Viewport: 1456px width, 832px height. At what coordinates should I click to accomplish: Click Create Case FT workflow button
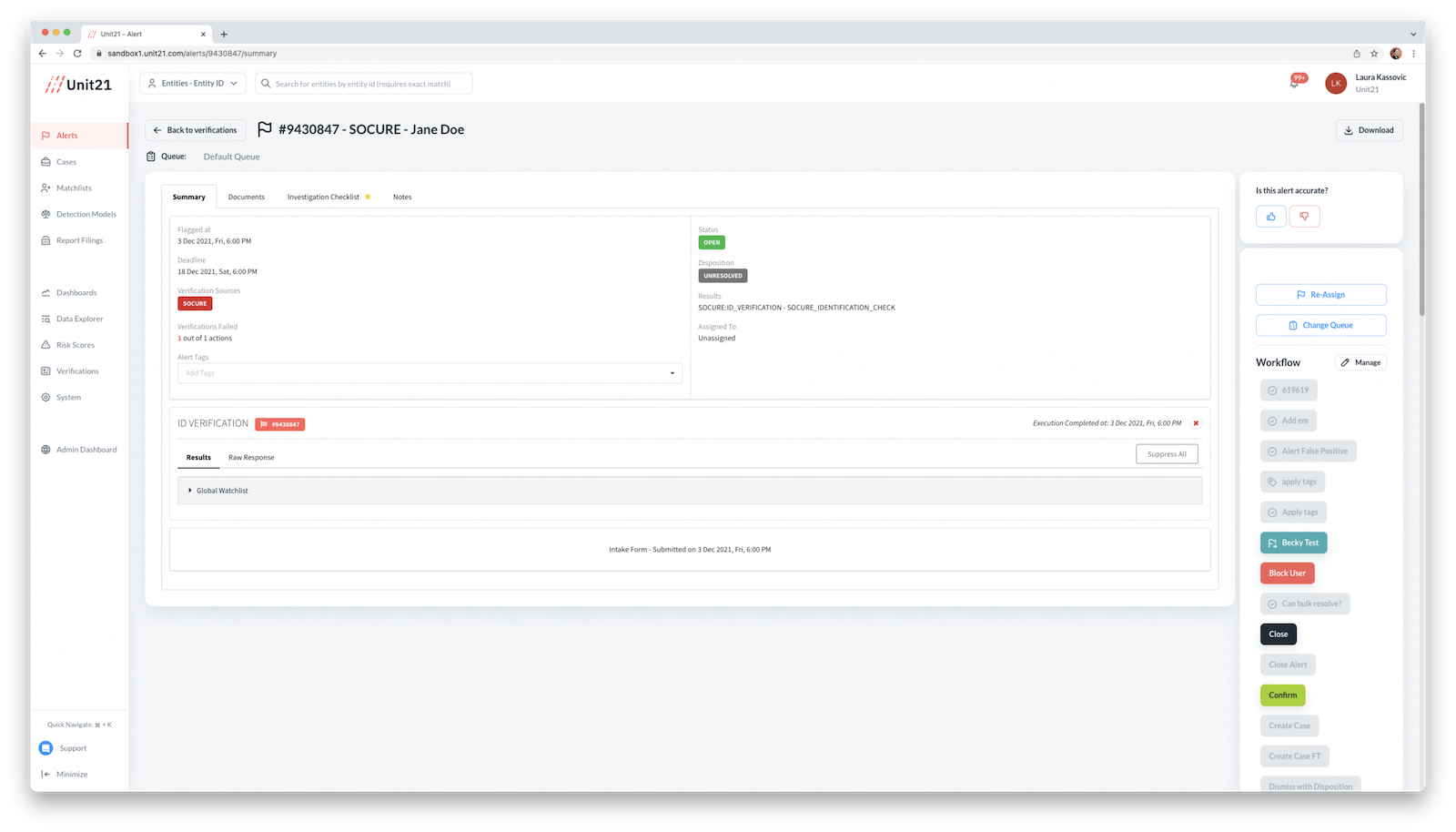1295,756
